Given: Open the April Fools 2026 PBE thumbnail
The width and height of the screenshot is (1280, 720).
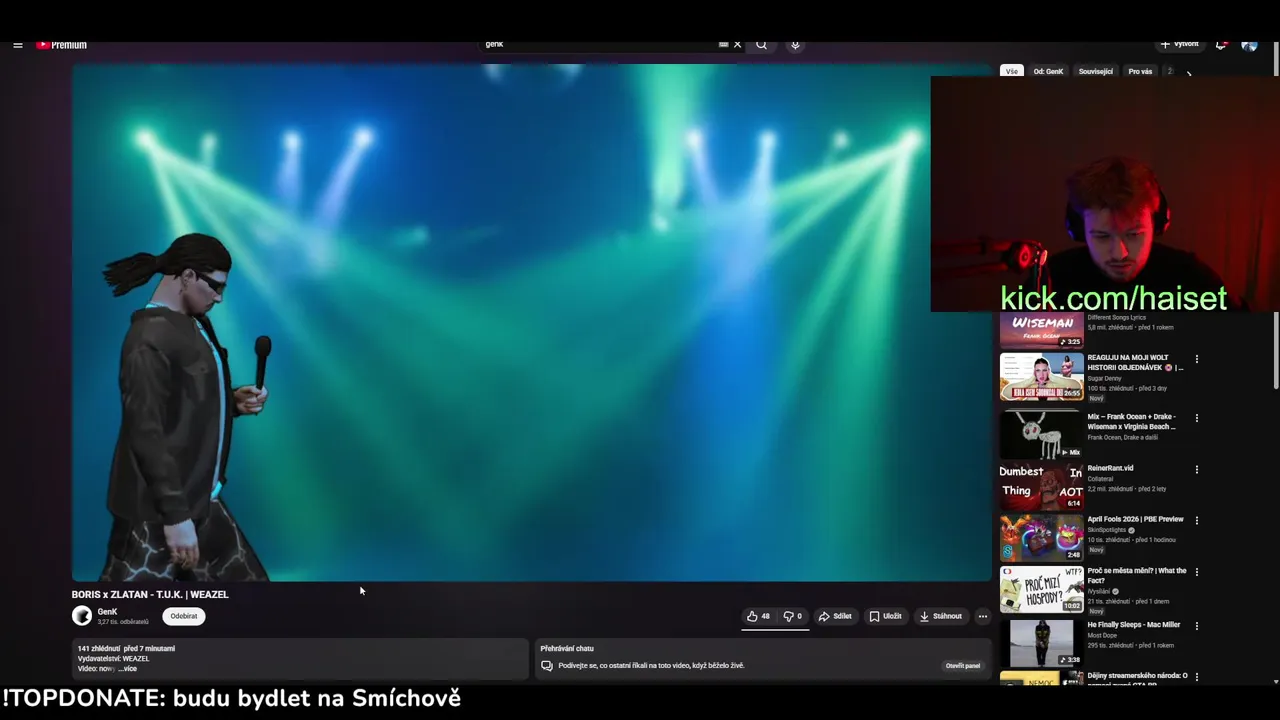Looking at the screenshot, I should point(1041,537).
